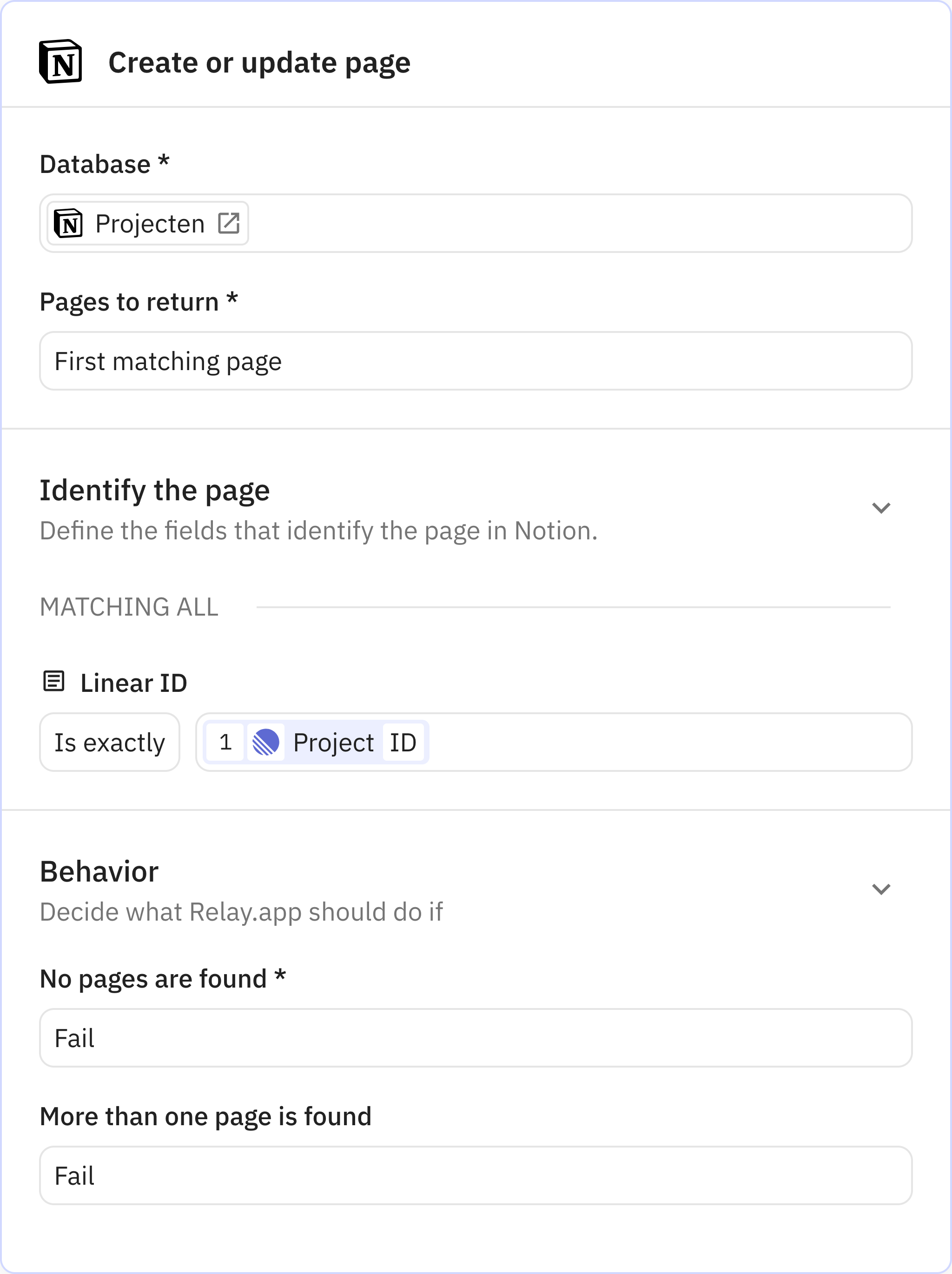
Task: Click the MATCHING ALL label
Action: pos(129,607)
